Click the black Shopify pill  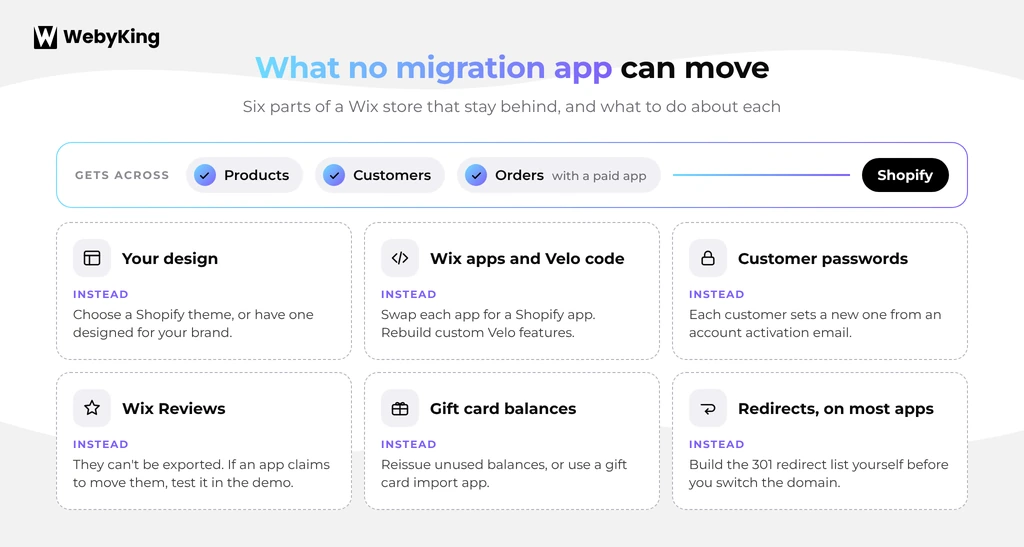[905, 175]
